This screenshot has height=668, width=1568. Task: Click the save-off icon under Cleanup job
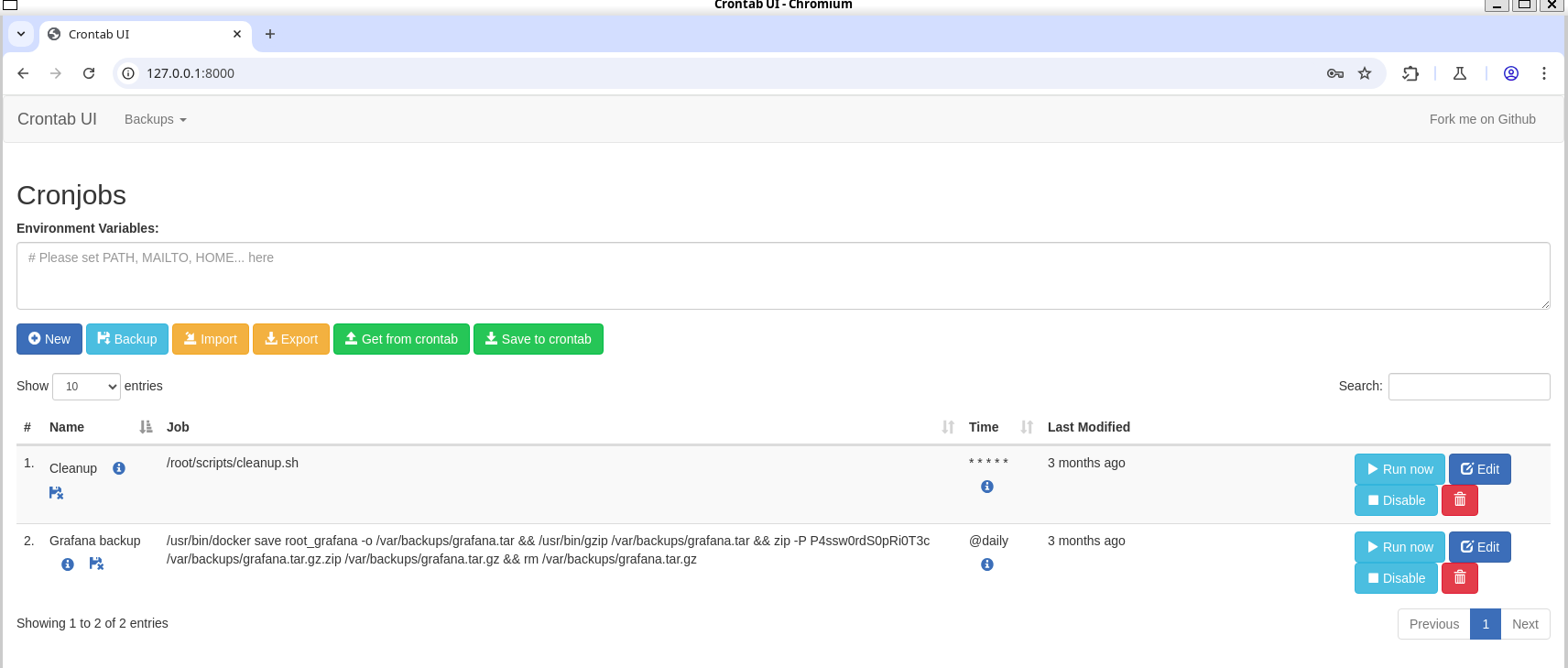click(56, 493)
